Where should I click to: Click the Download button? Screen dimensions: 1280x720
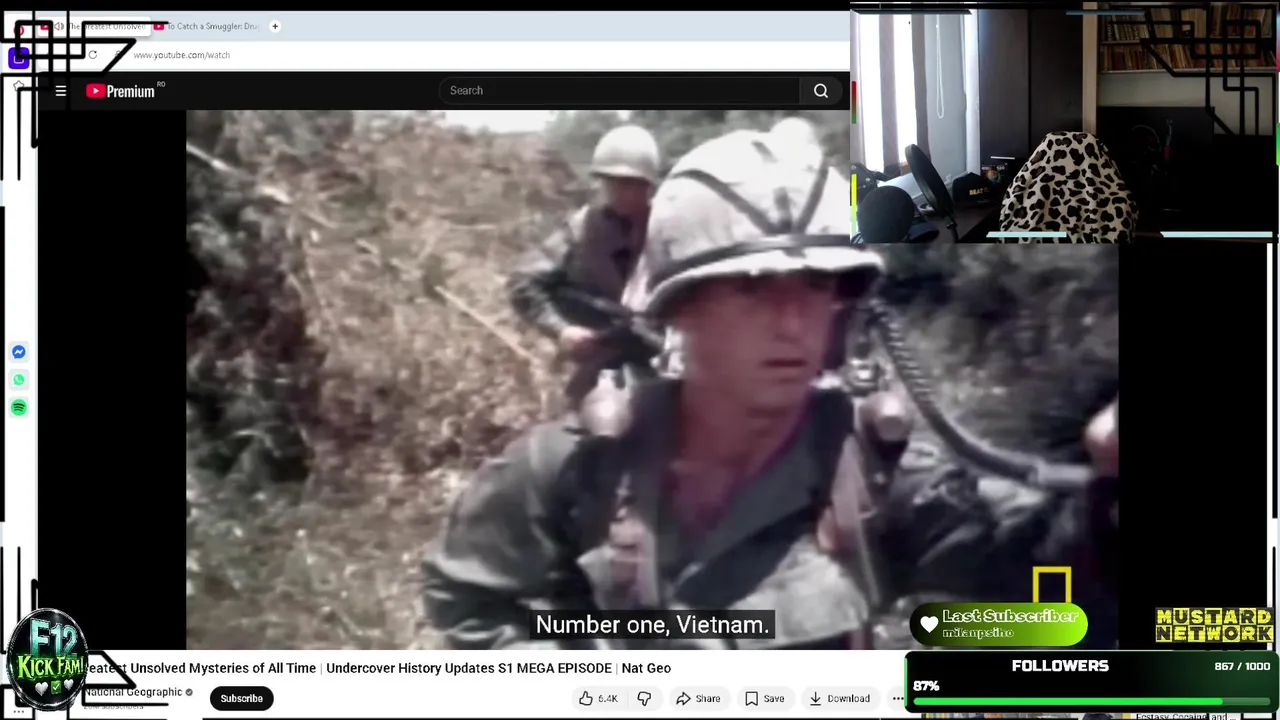click(x=839, y=698)
